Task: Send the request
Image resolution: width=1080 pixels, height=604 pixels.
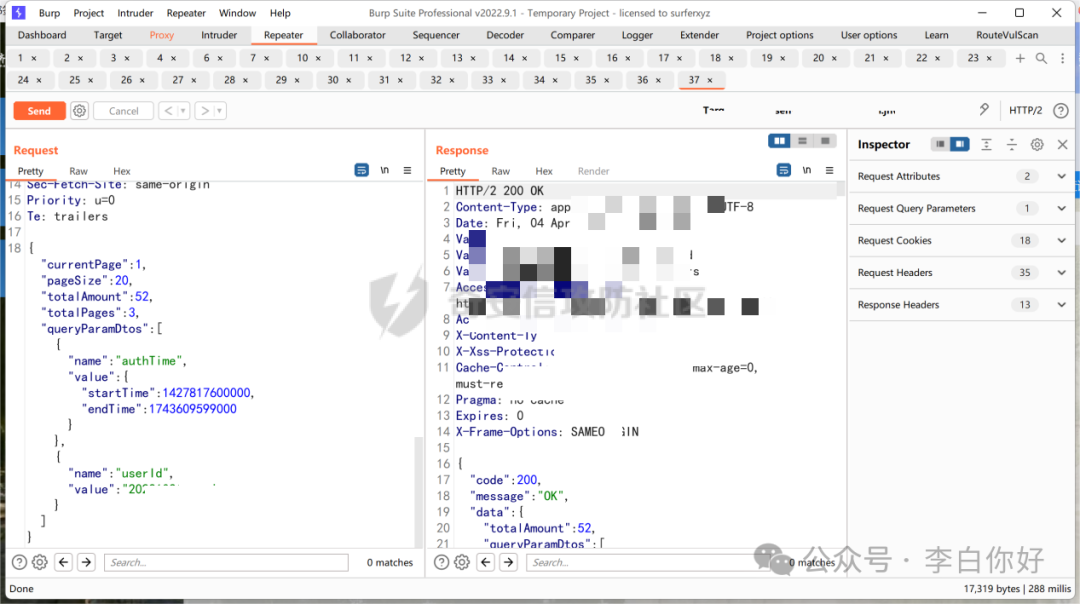Action: pyautogui.click(x=39, y=111)
